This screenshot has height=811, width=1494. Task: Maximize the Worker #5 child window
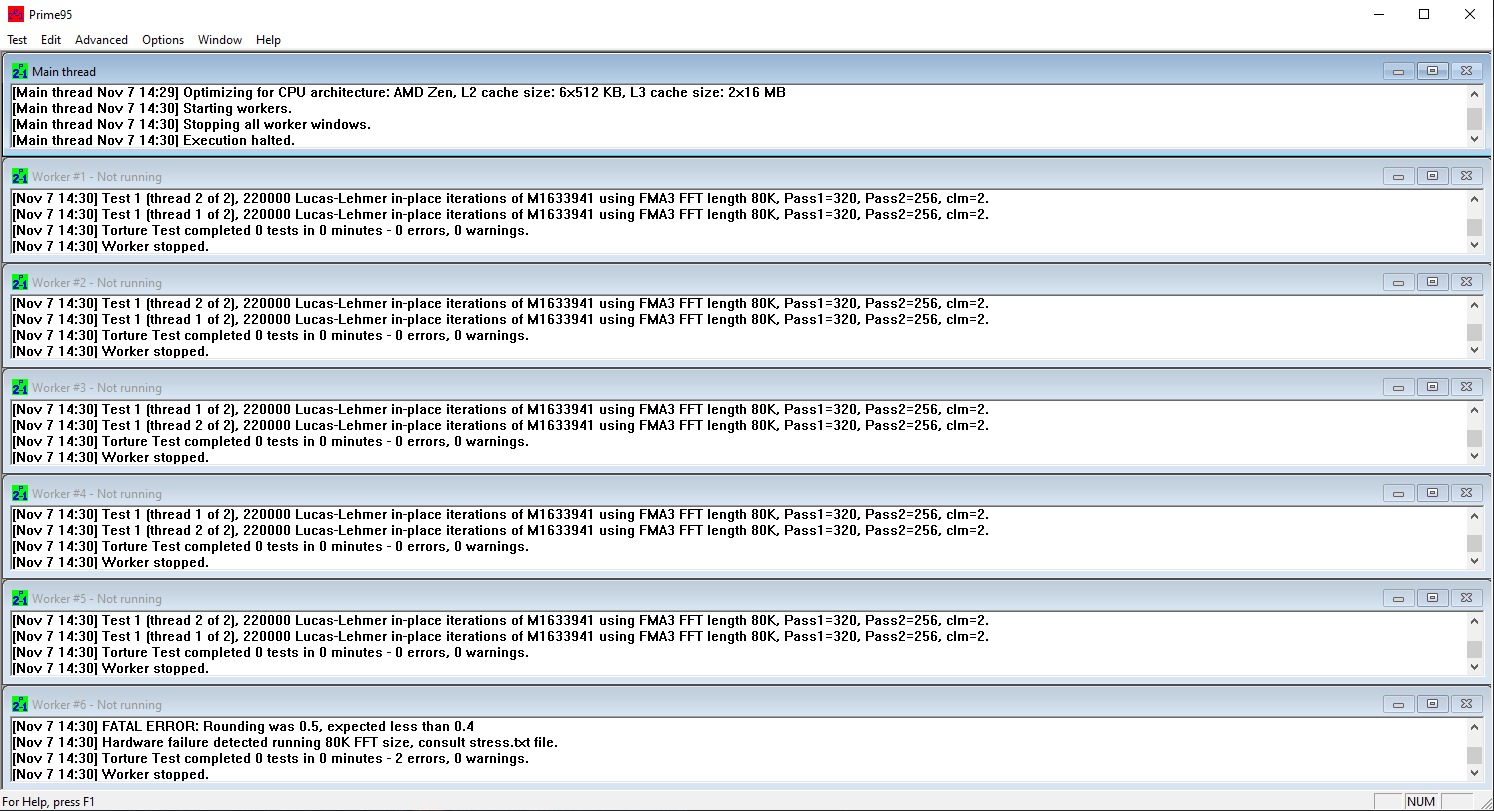tap(1432, 598)
